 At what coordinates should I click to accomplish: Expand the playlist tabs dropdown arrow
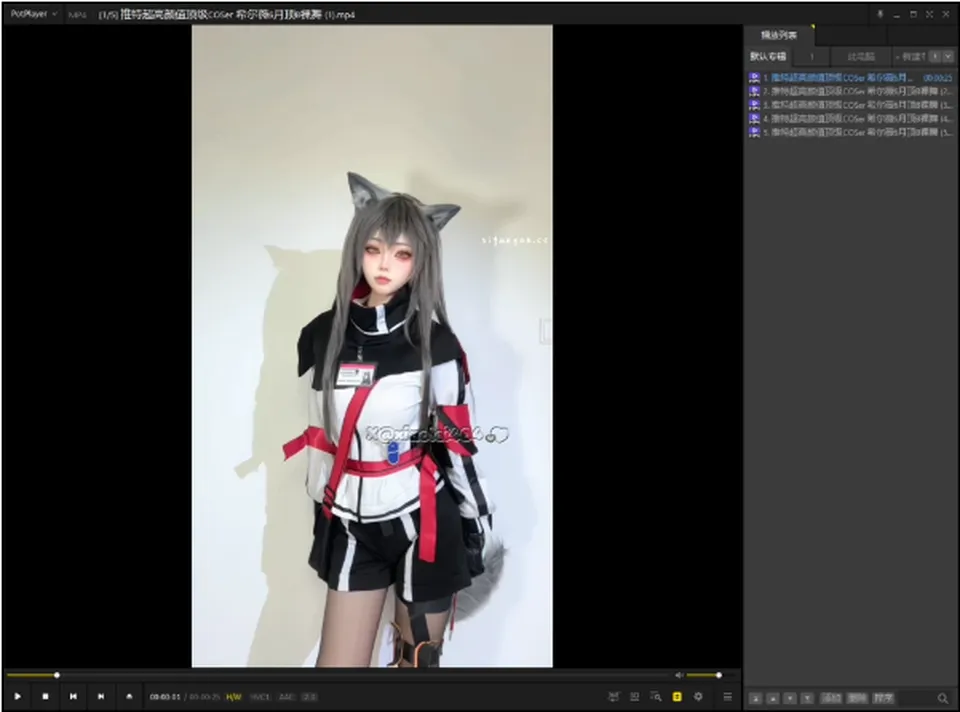point(948,56)
